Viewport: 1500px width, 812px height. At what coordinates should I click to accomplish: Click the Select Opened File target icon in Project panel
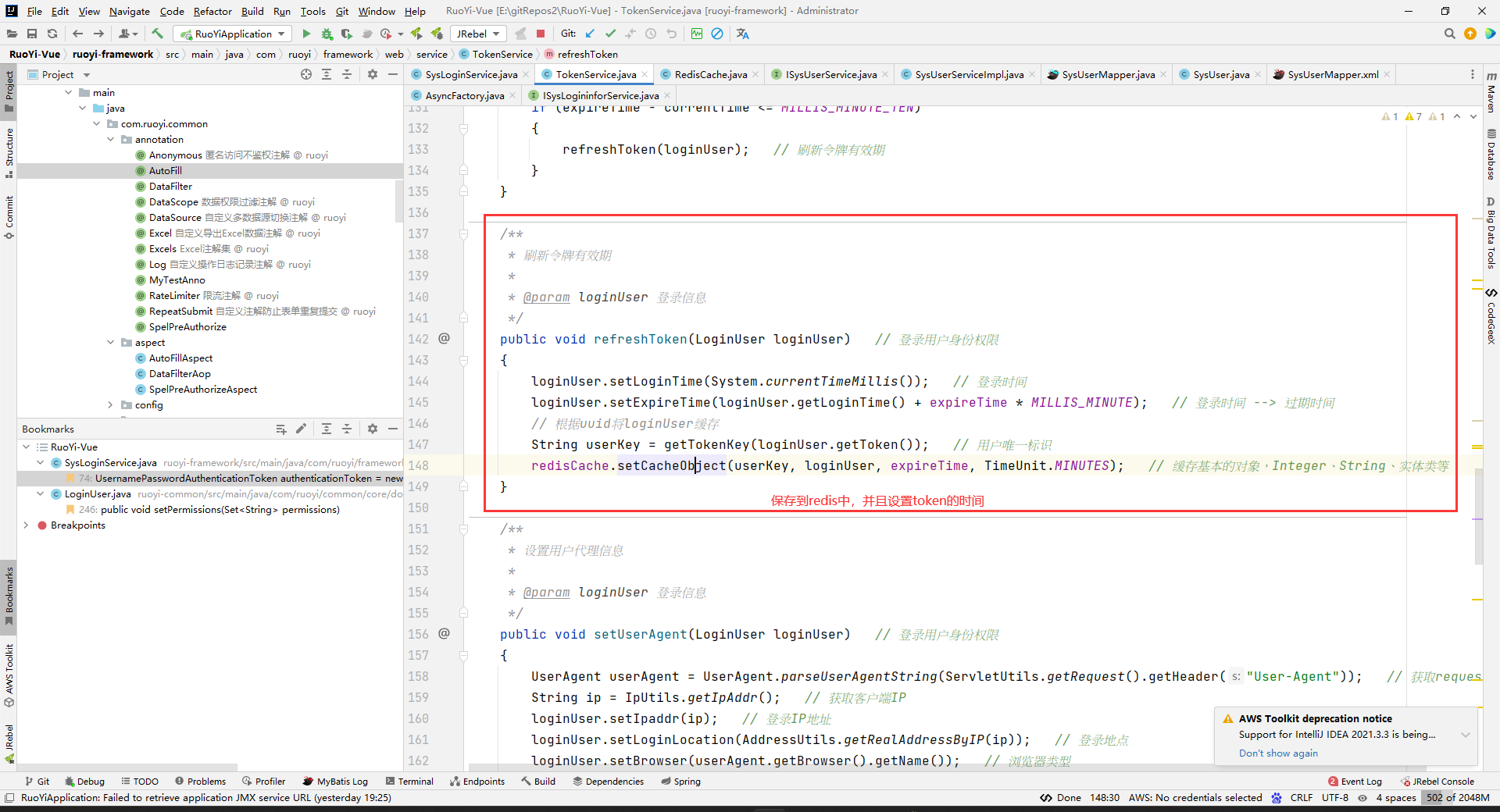306,74
